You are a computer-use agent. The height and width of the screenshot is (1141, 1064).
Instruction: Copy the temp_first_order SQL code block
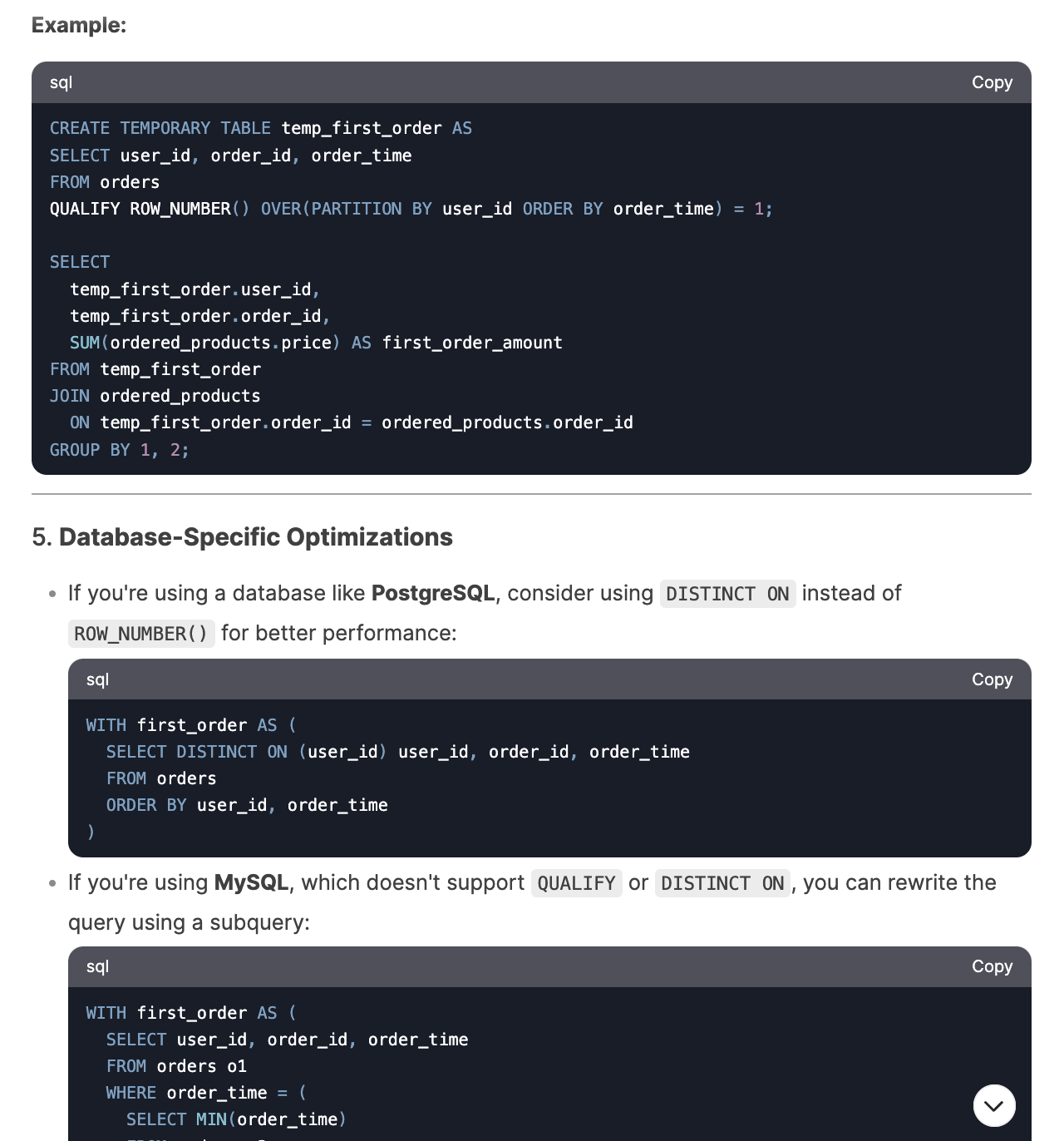pyautogui.click(x=992, y=82)
